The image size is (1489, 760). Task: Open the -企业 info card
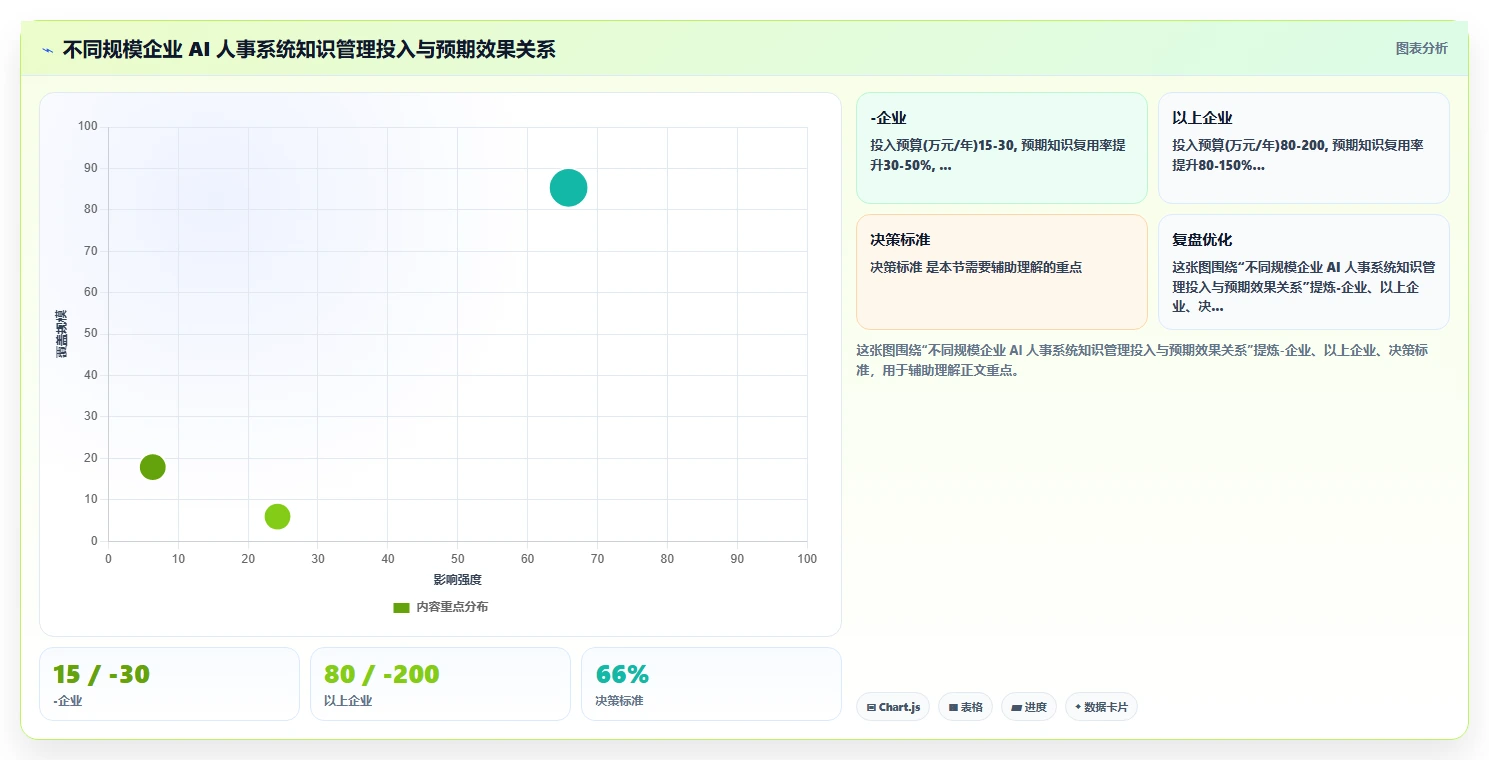pos(1001,148)
